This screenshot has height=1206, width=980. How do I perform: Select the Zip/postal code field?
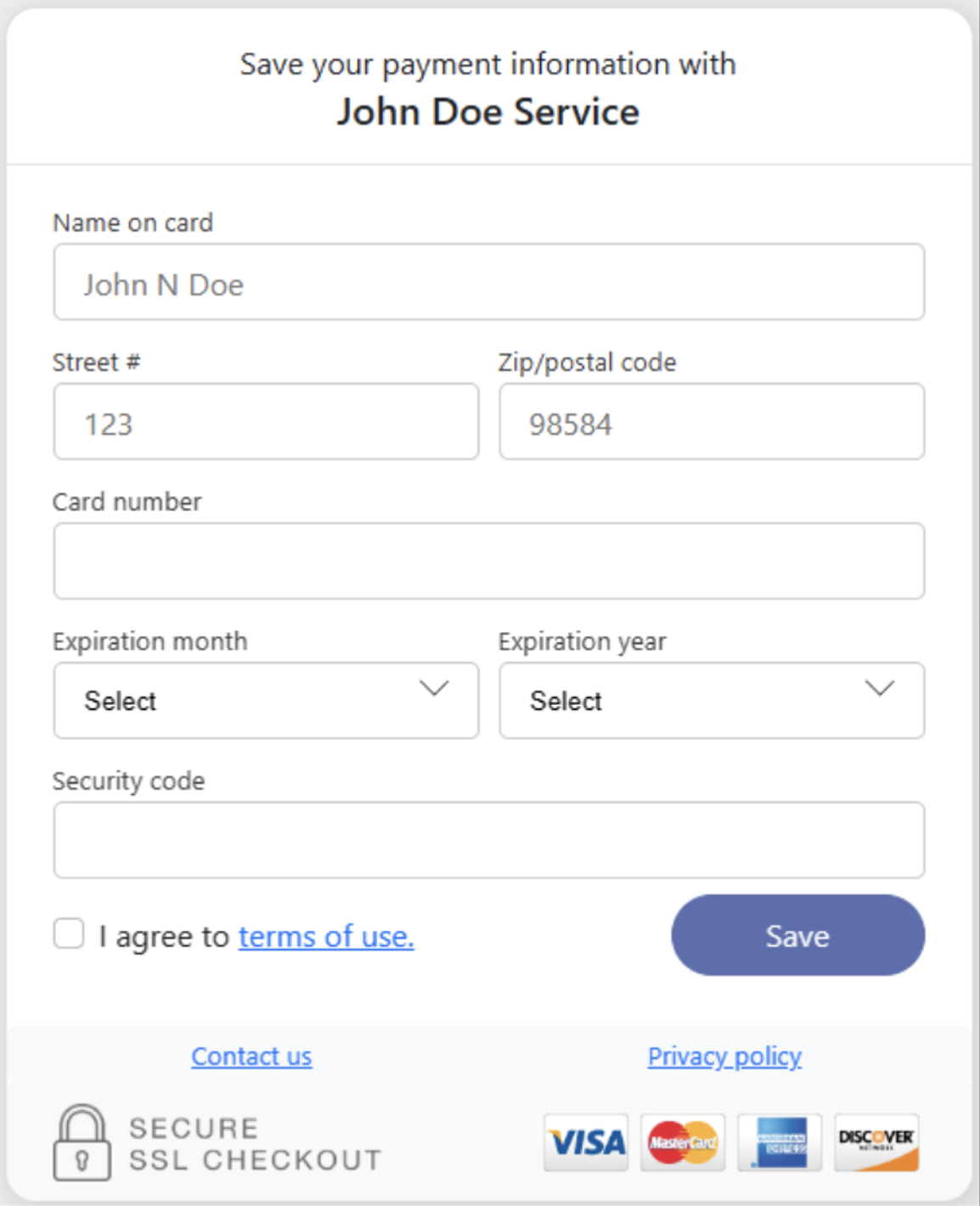tap(711, 422)
